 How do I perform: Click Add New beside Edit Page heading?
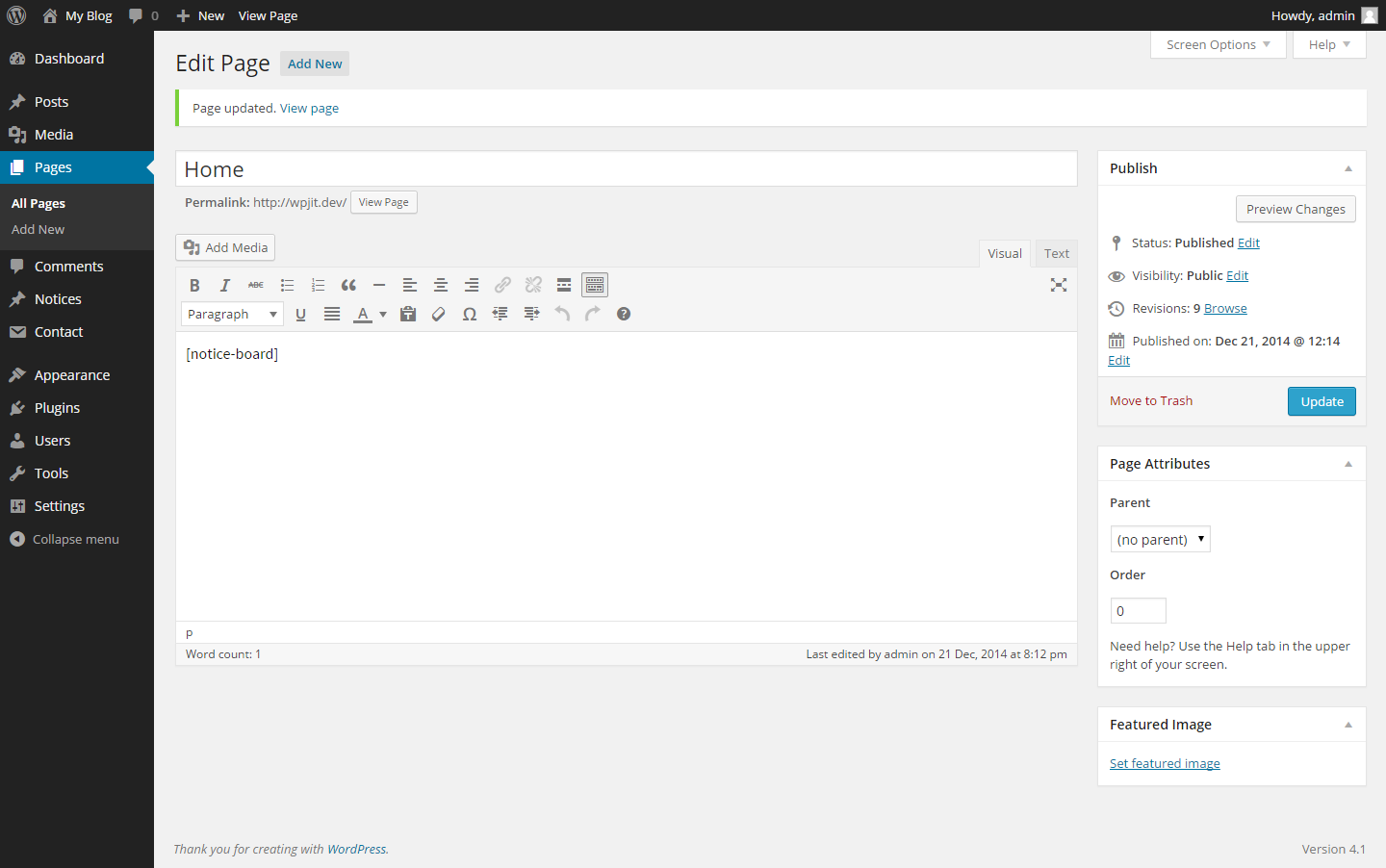315,64
